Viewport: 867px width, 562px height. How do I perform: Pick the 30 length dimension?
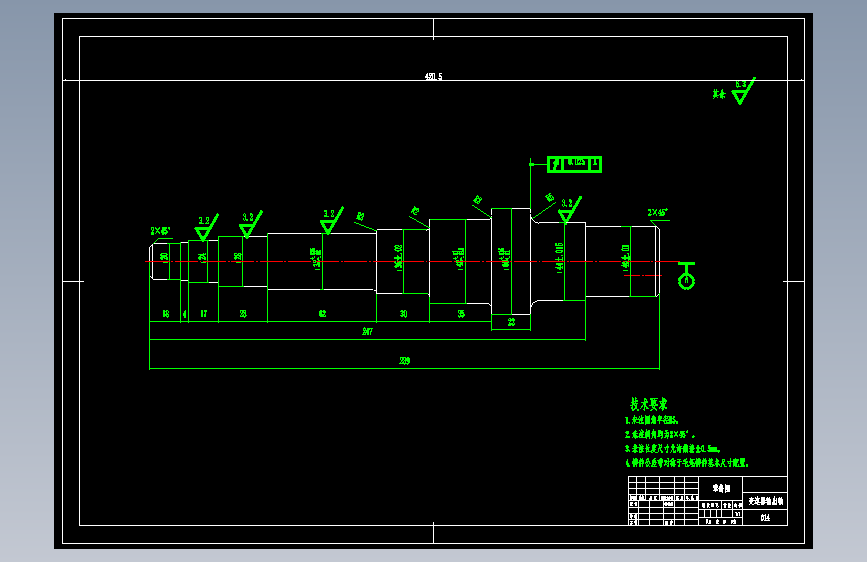(403, 314)
